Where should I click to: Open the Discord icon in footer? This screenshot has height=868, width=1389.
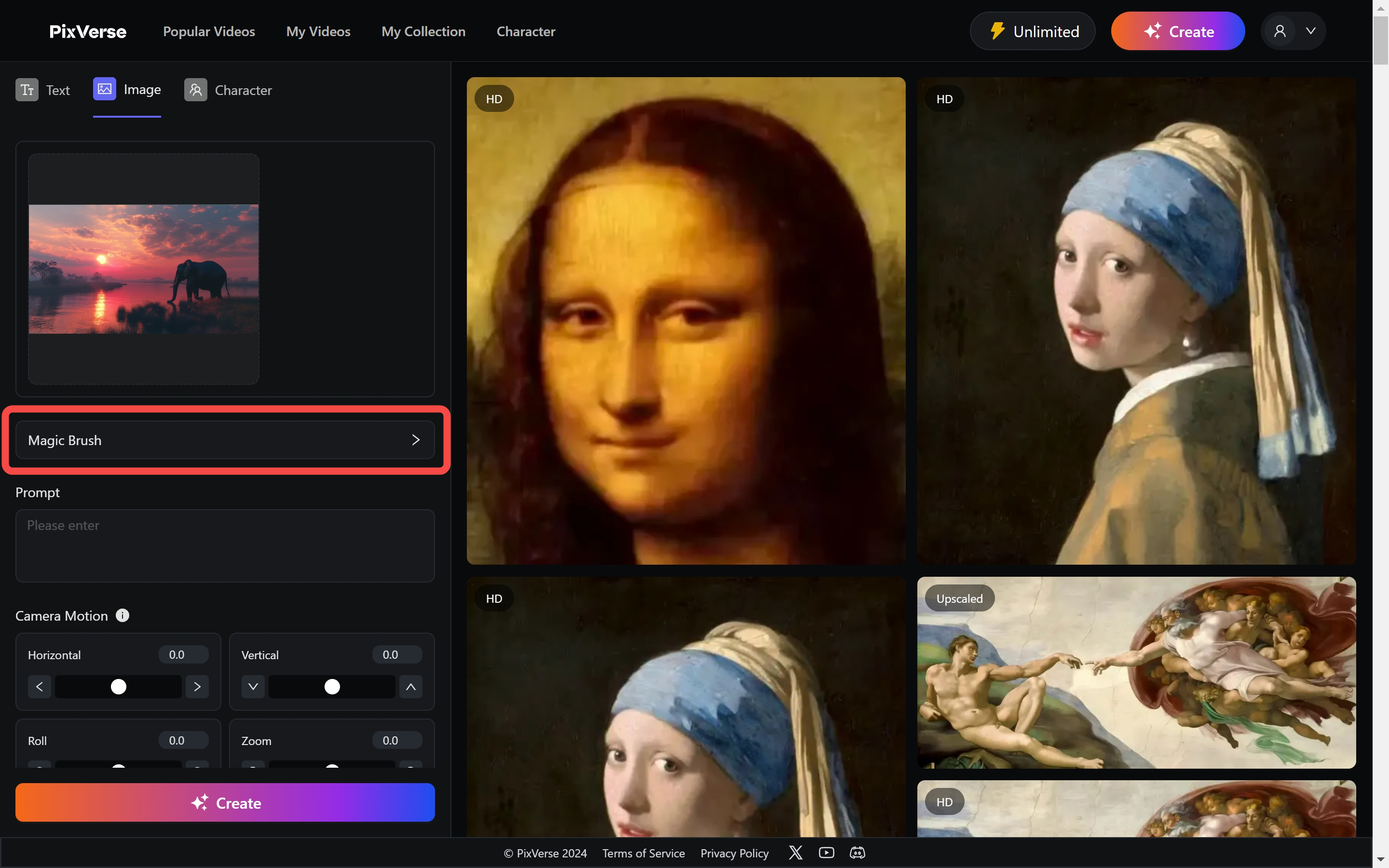[857, 853]
